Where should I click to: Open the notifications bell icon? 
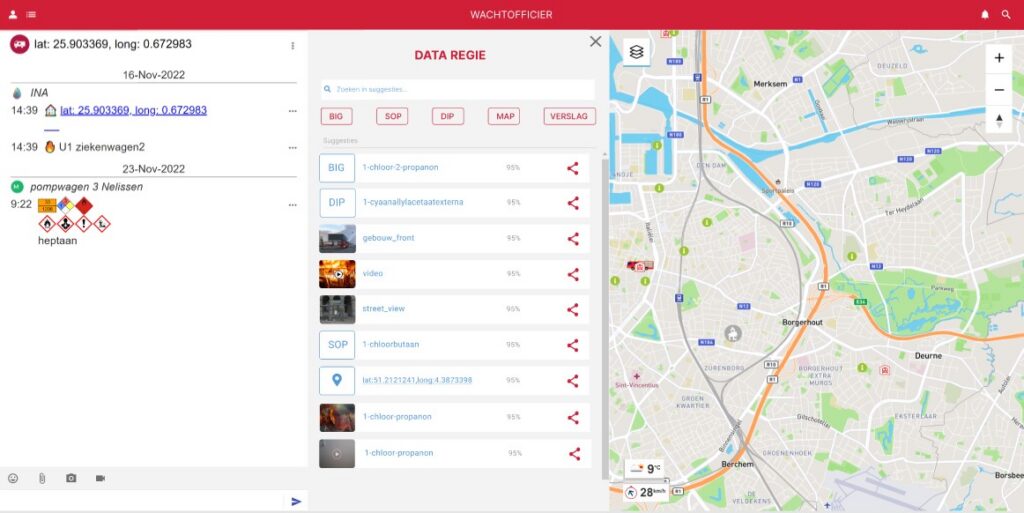tap(985, 14)
